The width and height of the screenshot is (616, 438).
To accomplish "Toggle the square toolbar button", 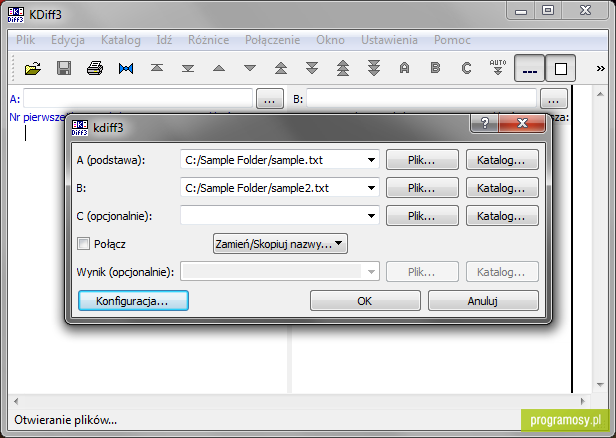I will (561, 68).
